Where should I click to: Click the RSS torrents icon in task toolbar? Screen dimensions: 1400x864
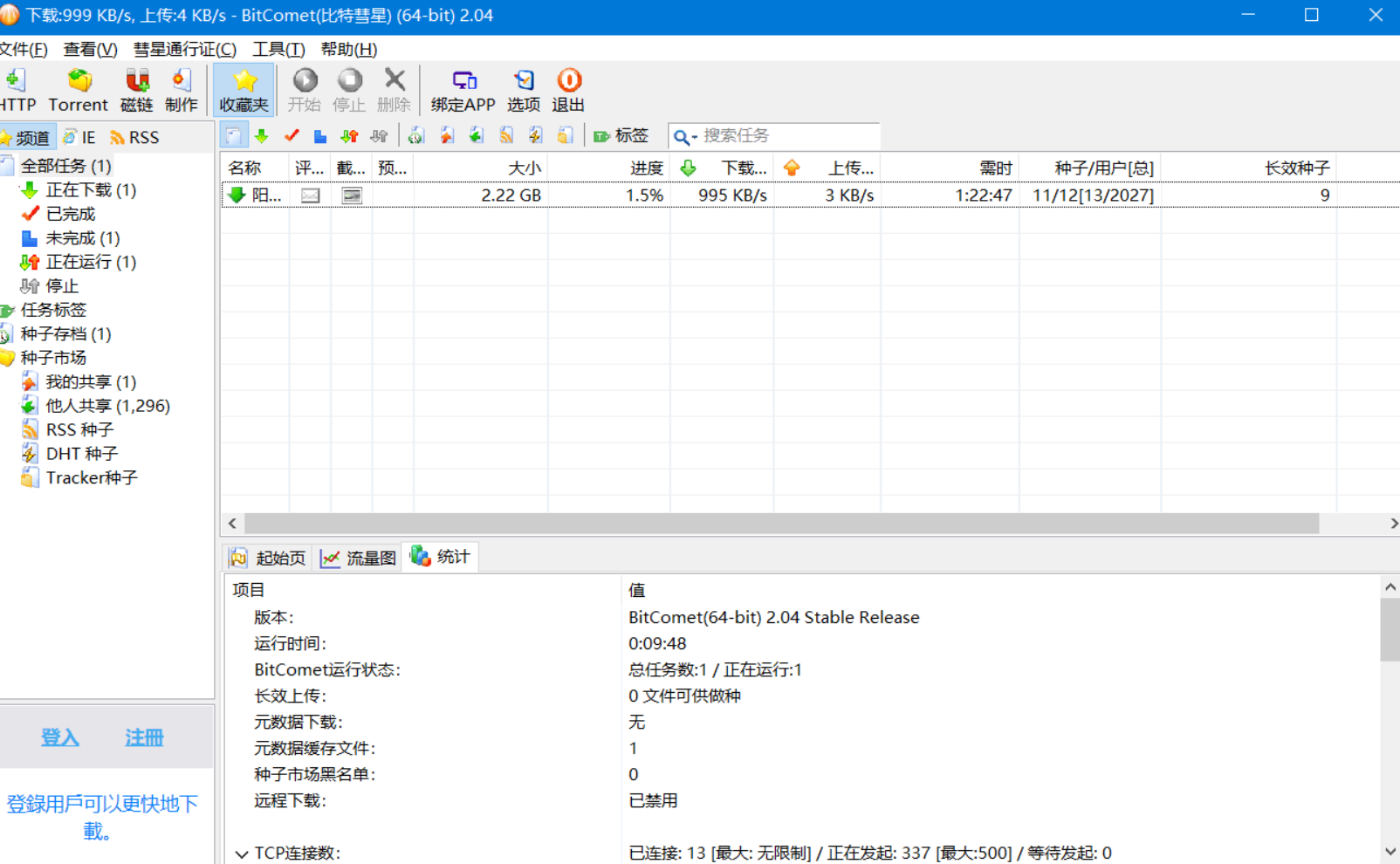click(506, 135)
